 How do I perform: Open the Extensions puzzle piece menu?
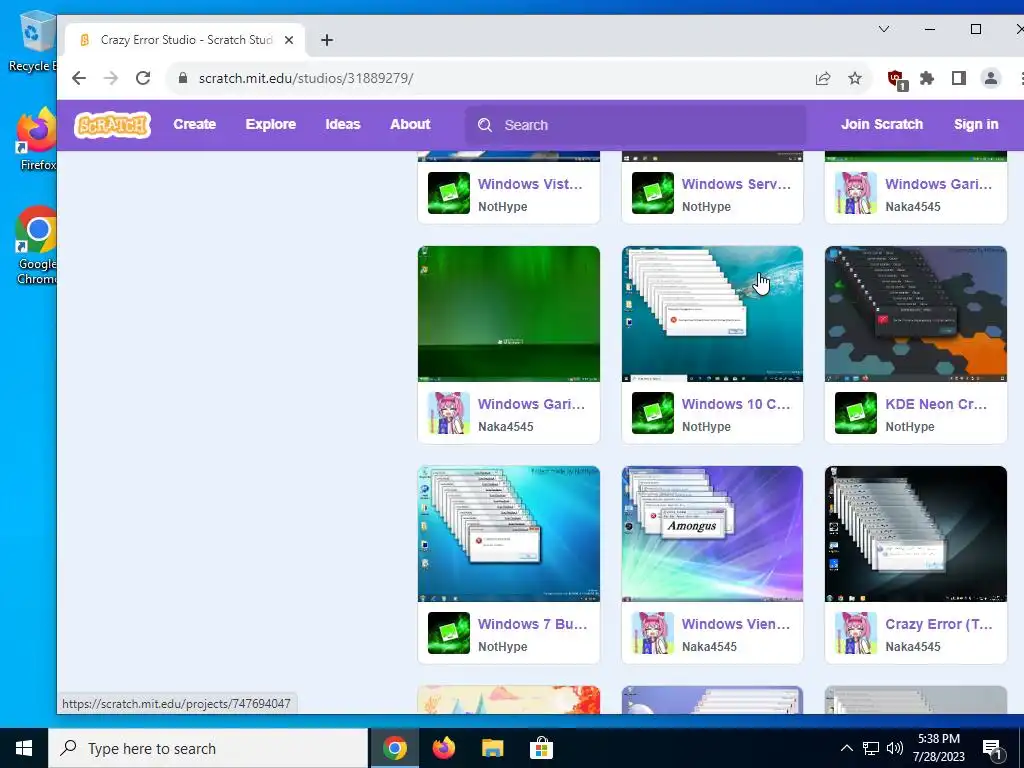pyautogui.click(x=927, y=78)
